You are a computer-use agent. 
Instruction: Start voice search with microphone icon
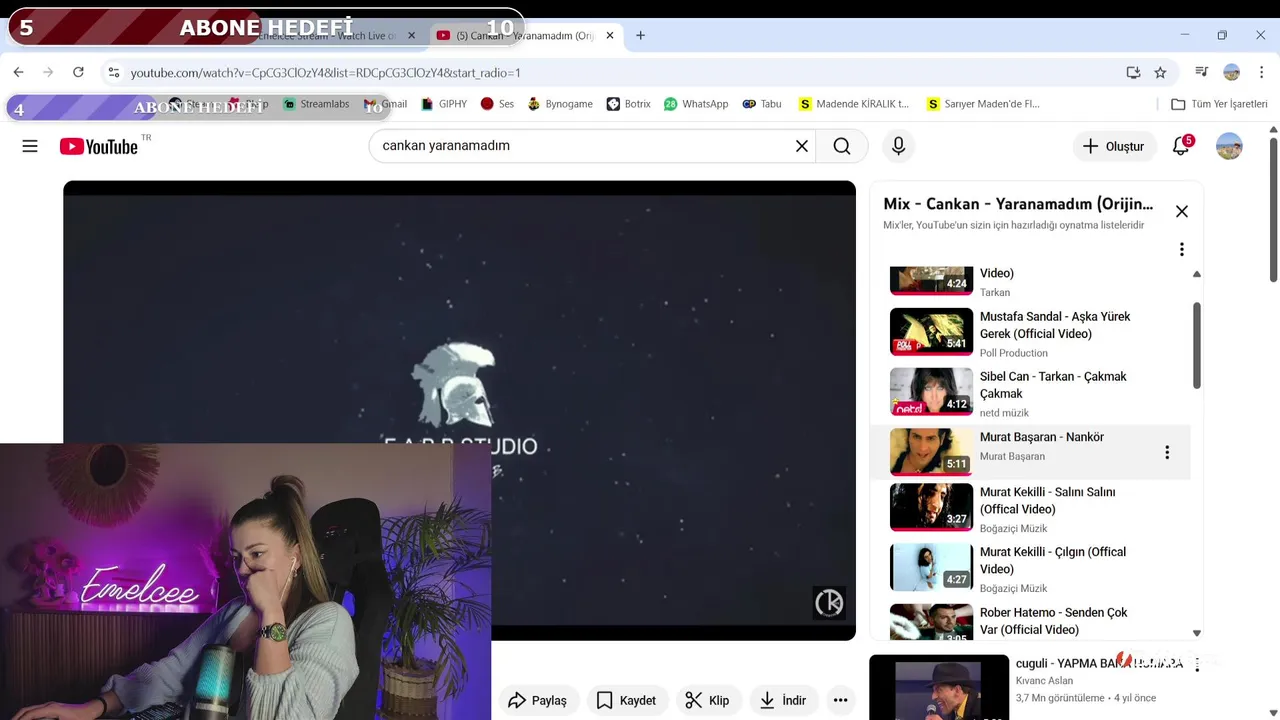(x=898, y=146)
